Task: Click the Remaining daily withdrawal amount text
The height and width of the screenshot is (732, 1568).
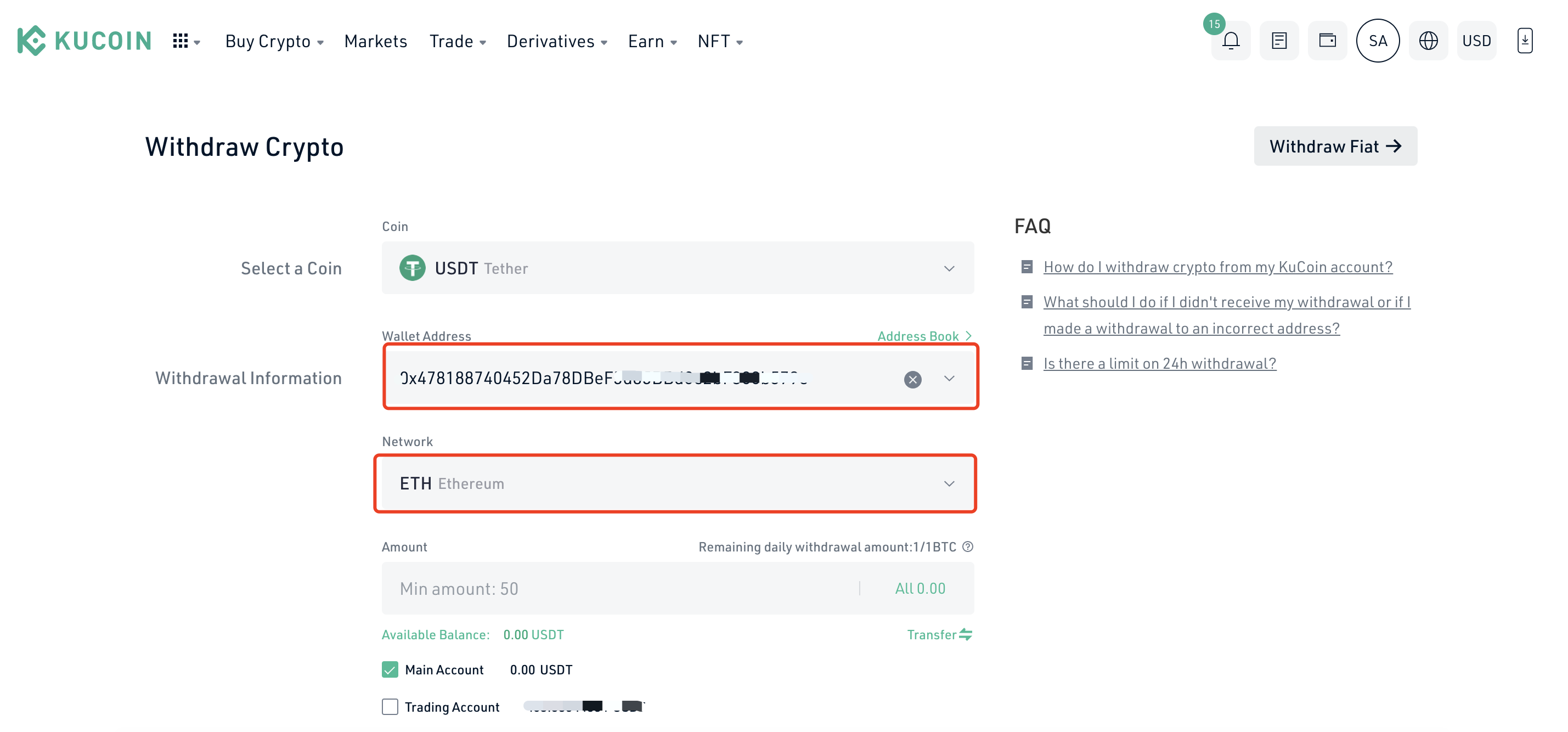Action: point(827,547)
